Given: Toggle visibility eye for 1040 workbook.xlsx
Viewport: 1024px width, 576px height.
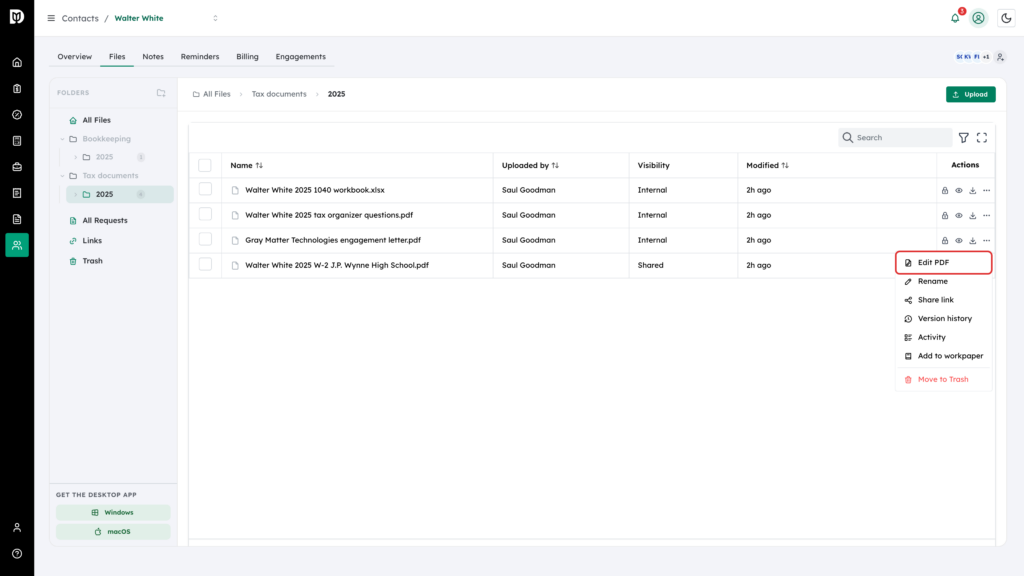Looking at the screenshot, I should (x=959, y=191).
